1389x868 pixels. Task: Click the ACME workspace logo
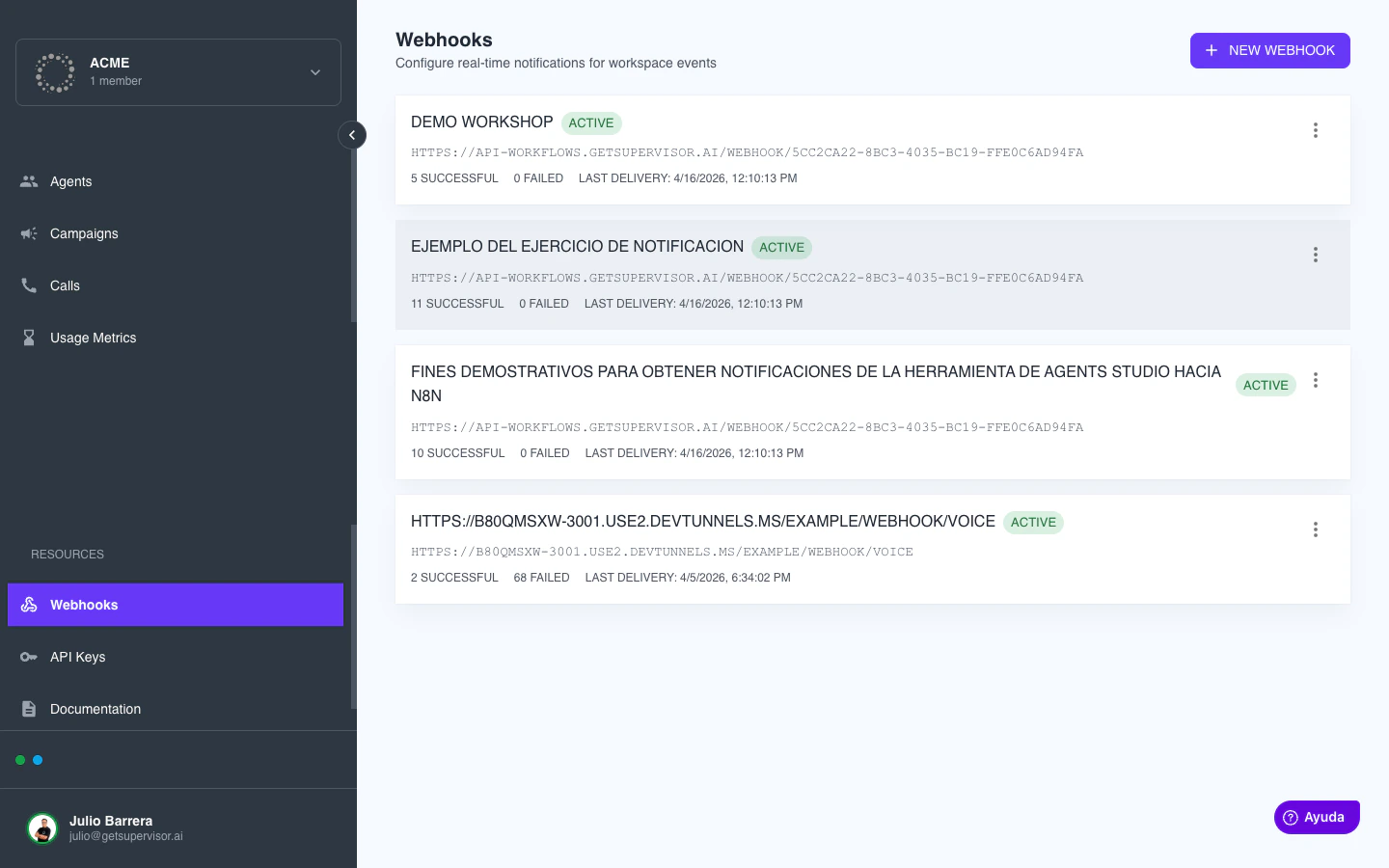pos(55,72)
